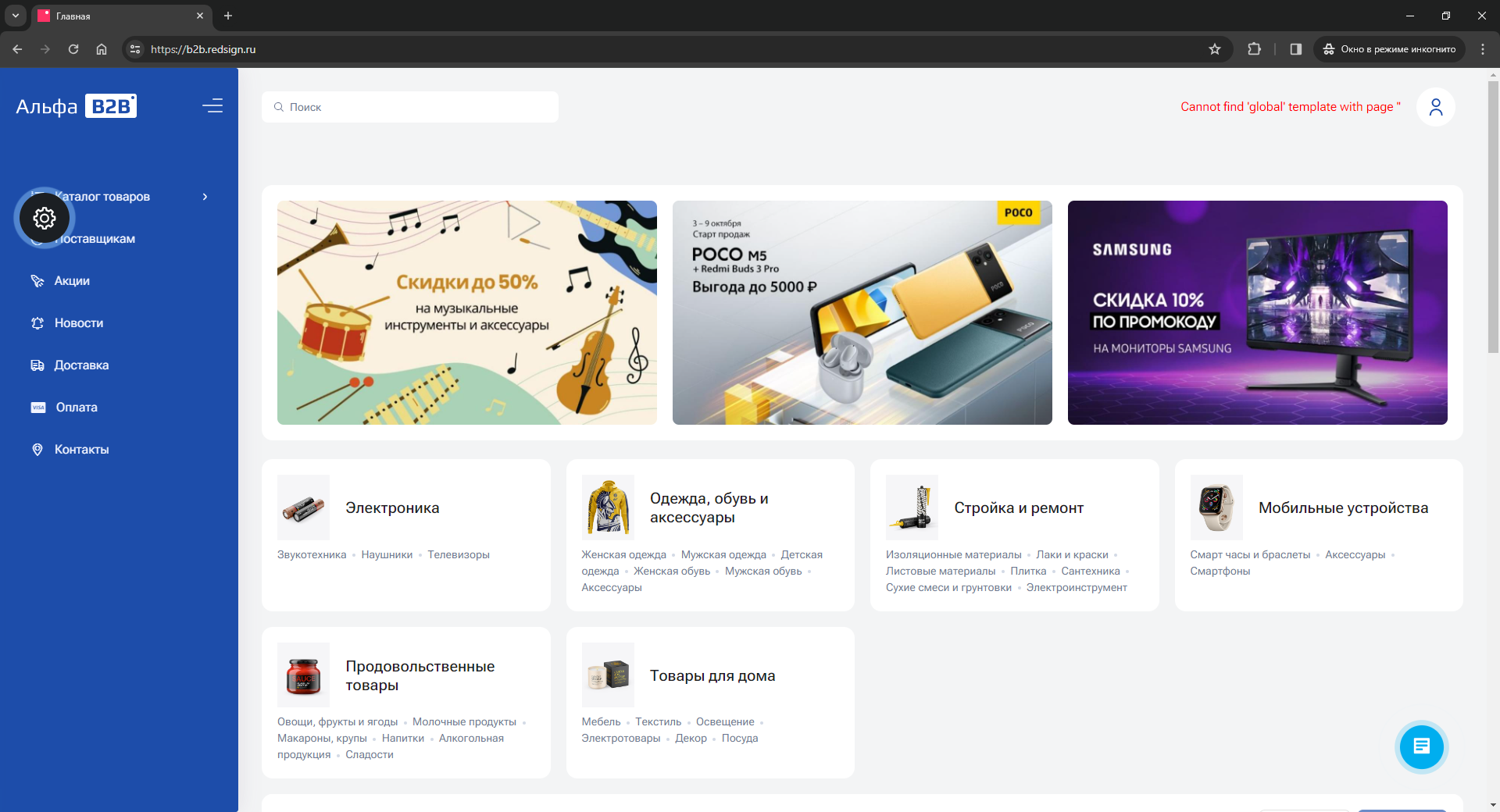Open Одежда, обувь и аксессуары category
Image resolution: width=1500 pixels, height=812 pixels.
click(x=709, y=508)
